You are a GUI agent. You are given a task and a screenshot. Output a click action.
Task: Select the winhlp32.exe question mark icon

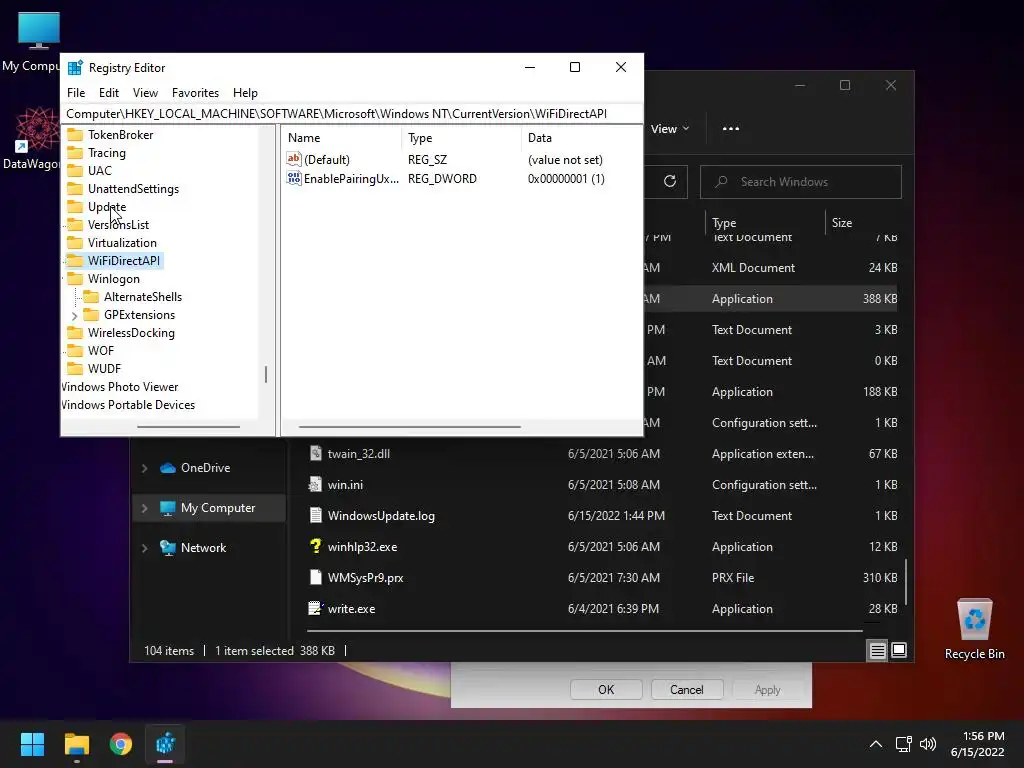pyautogui.click(x=315, y=547)
